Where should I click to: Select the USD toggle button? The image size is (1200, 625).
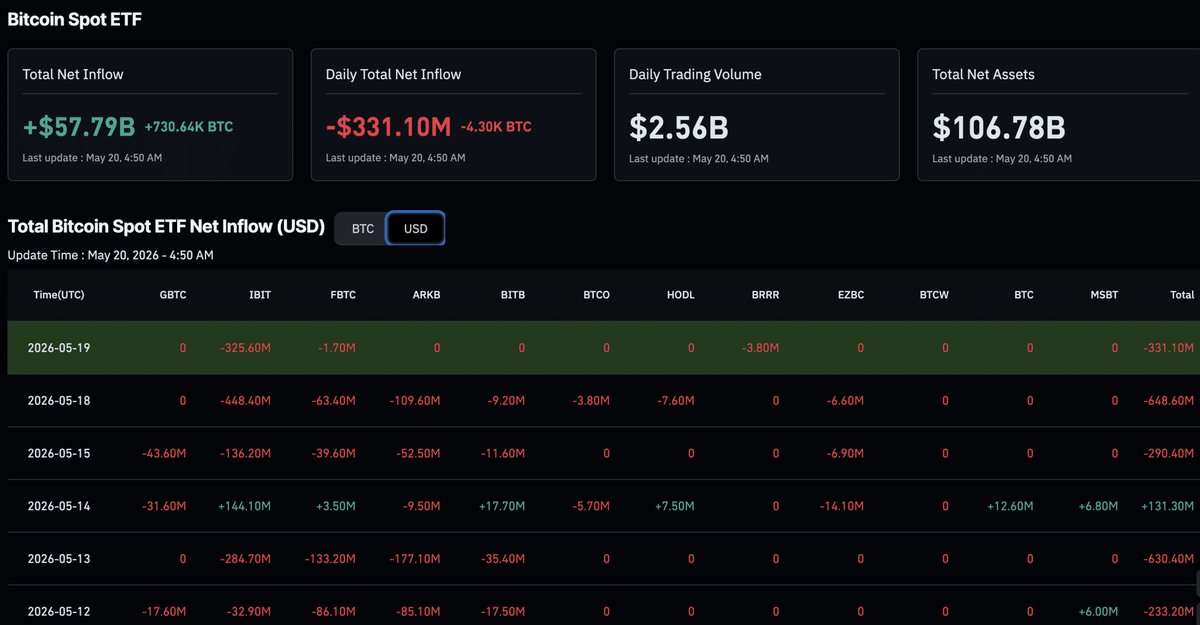416,229
